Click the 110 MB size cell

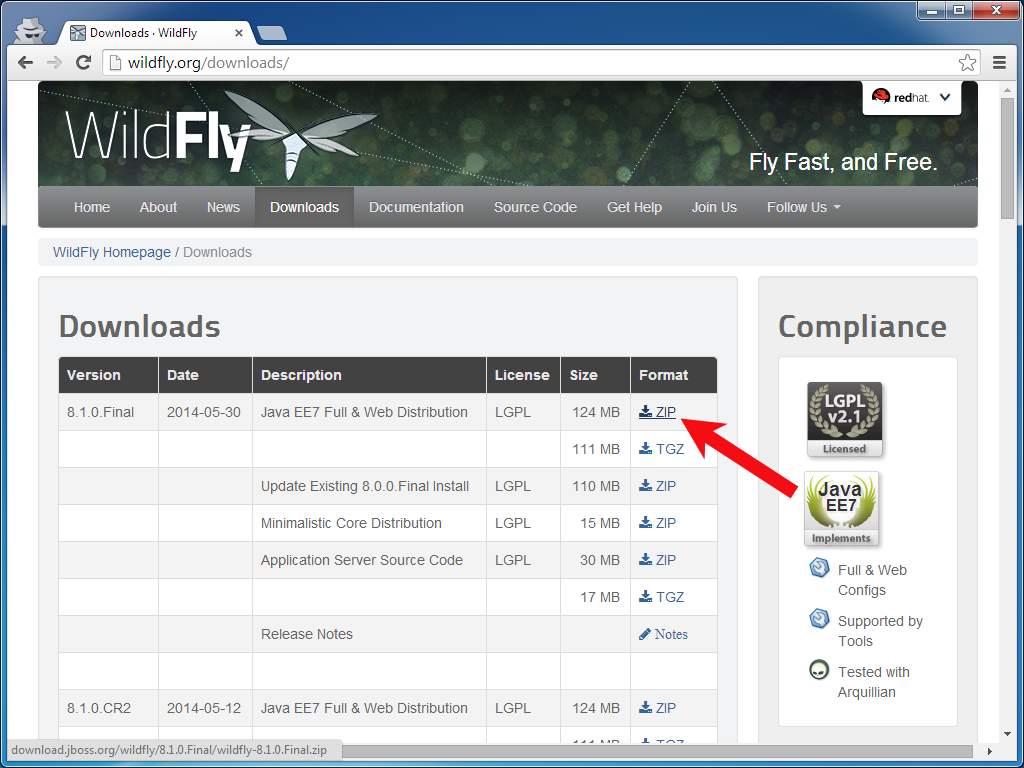(596, 486)
